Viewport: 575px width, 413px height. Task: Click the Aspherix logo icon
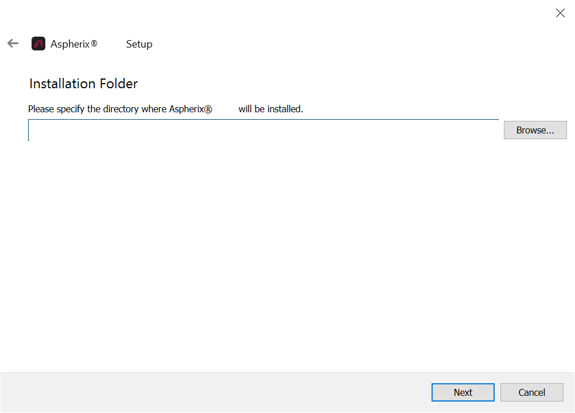pyautogui.click(x=38, y=44)
